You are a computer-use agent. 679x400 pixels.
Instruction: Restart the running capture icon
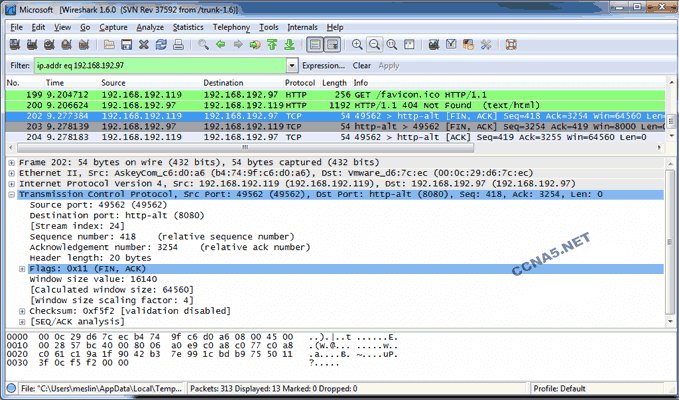pyautogui.click(x=84, y=45)
